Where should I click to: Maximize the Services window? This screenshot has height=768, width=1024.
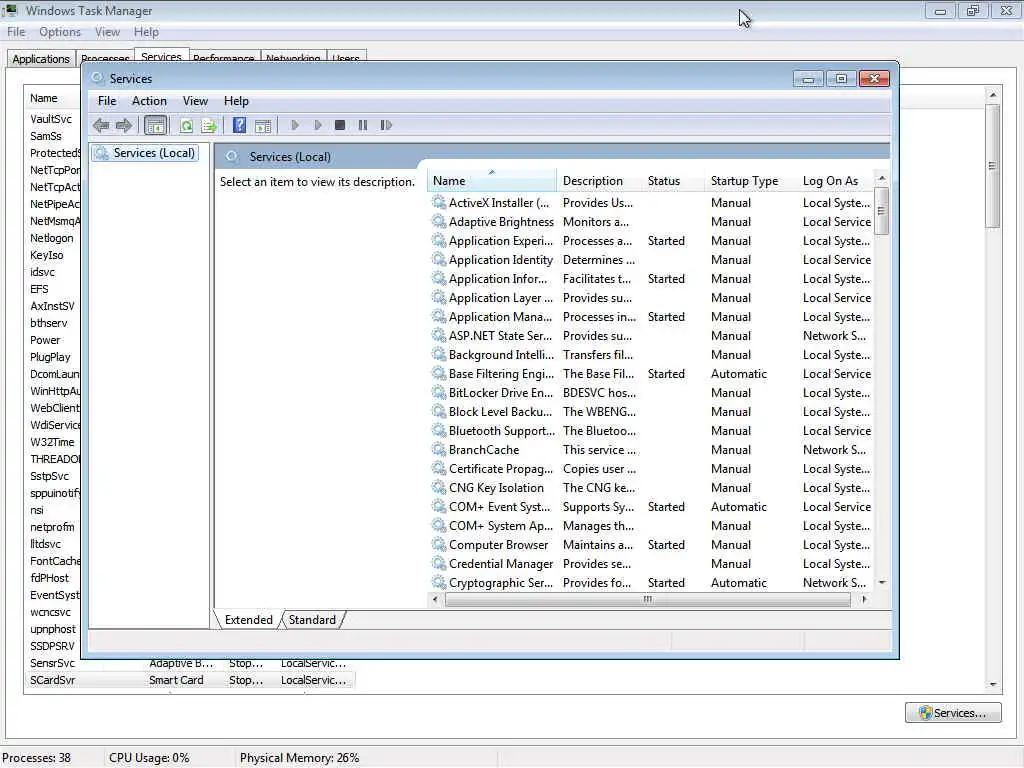click(x=841, y=79)
